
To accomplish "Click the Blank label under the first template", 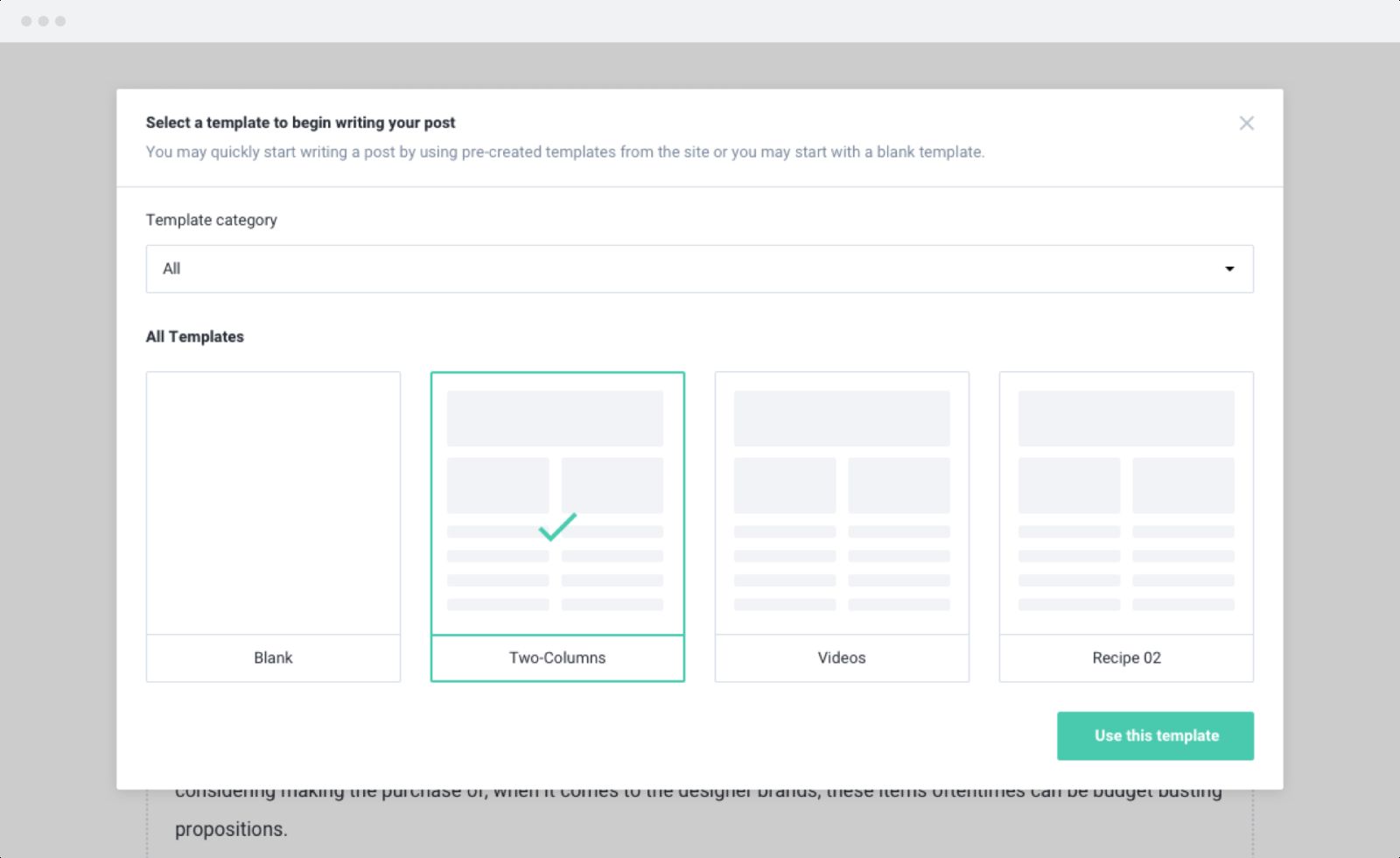I will tap(273, 658).
